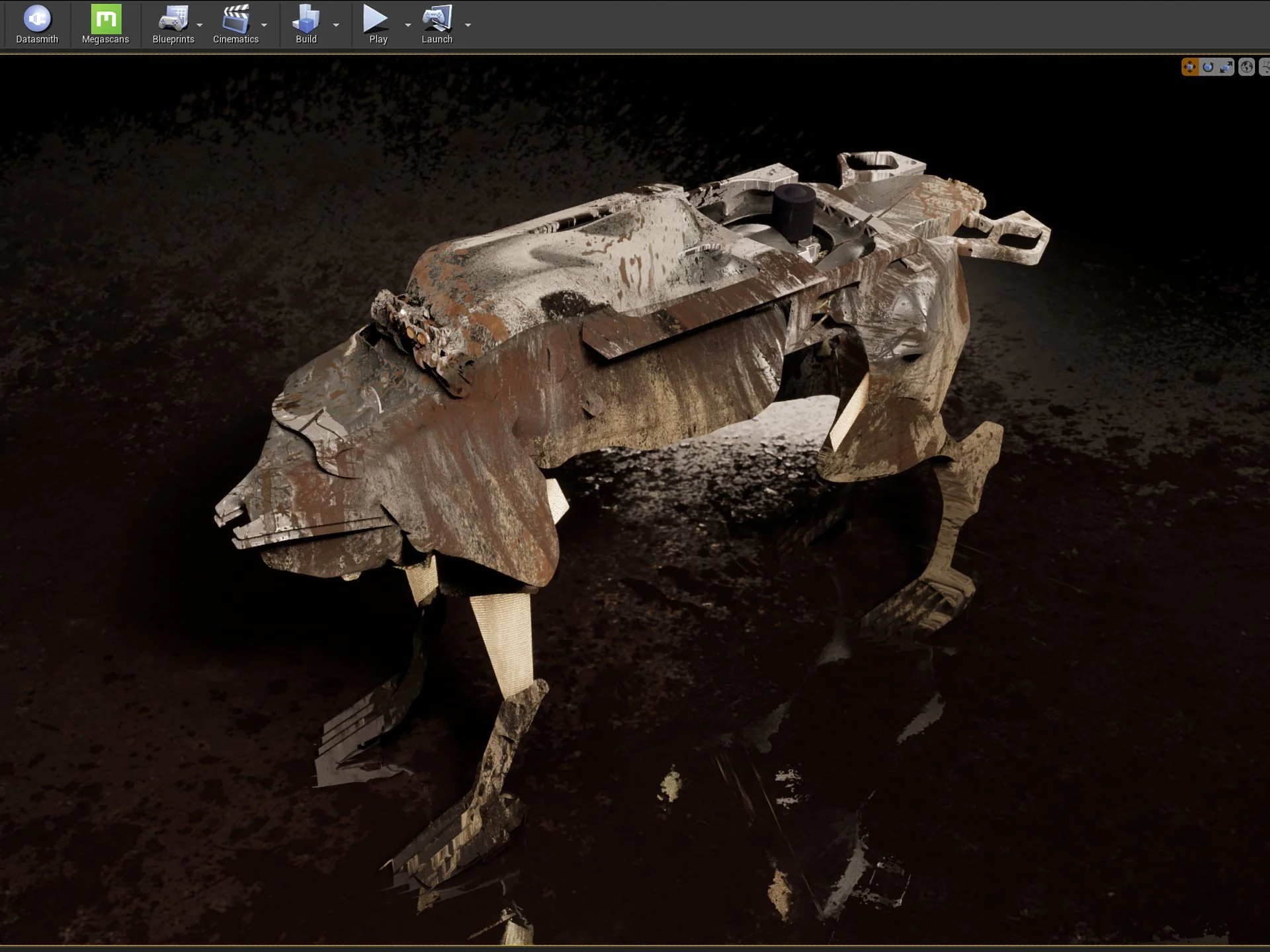Open the Build options dropdown arrow
The height and width of the screenshot is (952, 1270).
(336, 25)
